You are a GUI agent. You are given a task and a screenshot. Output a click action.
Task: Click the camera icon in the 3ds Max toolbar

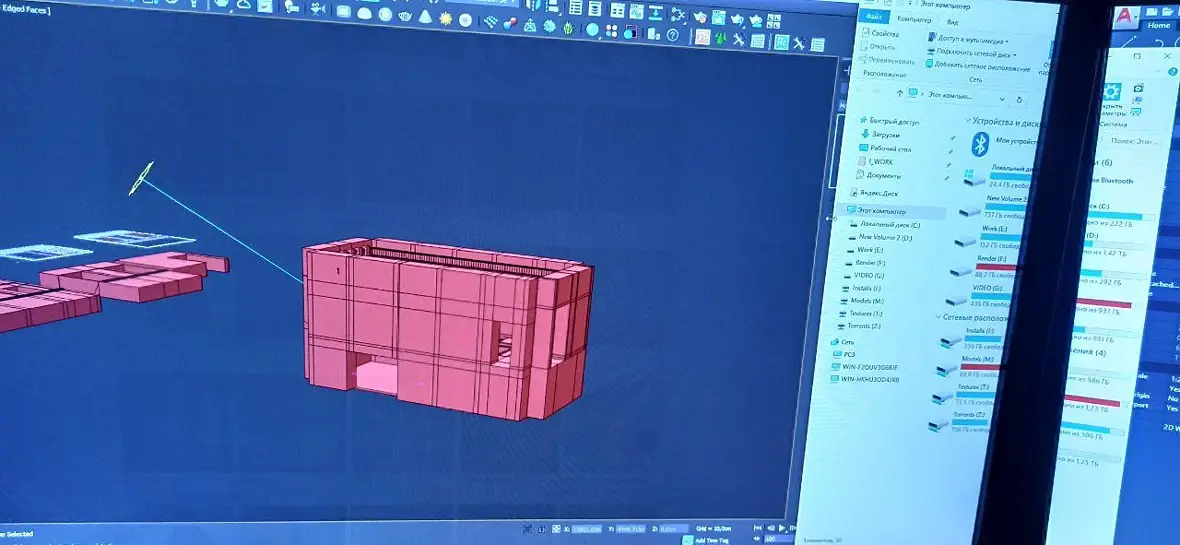coord(318,8)
